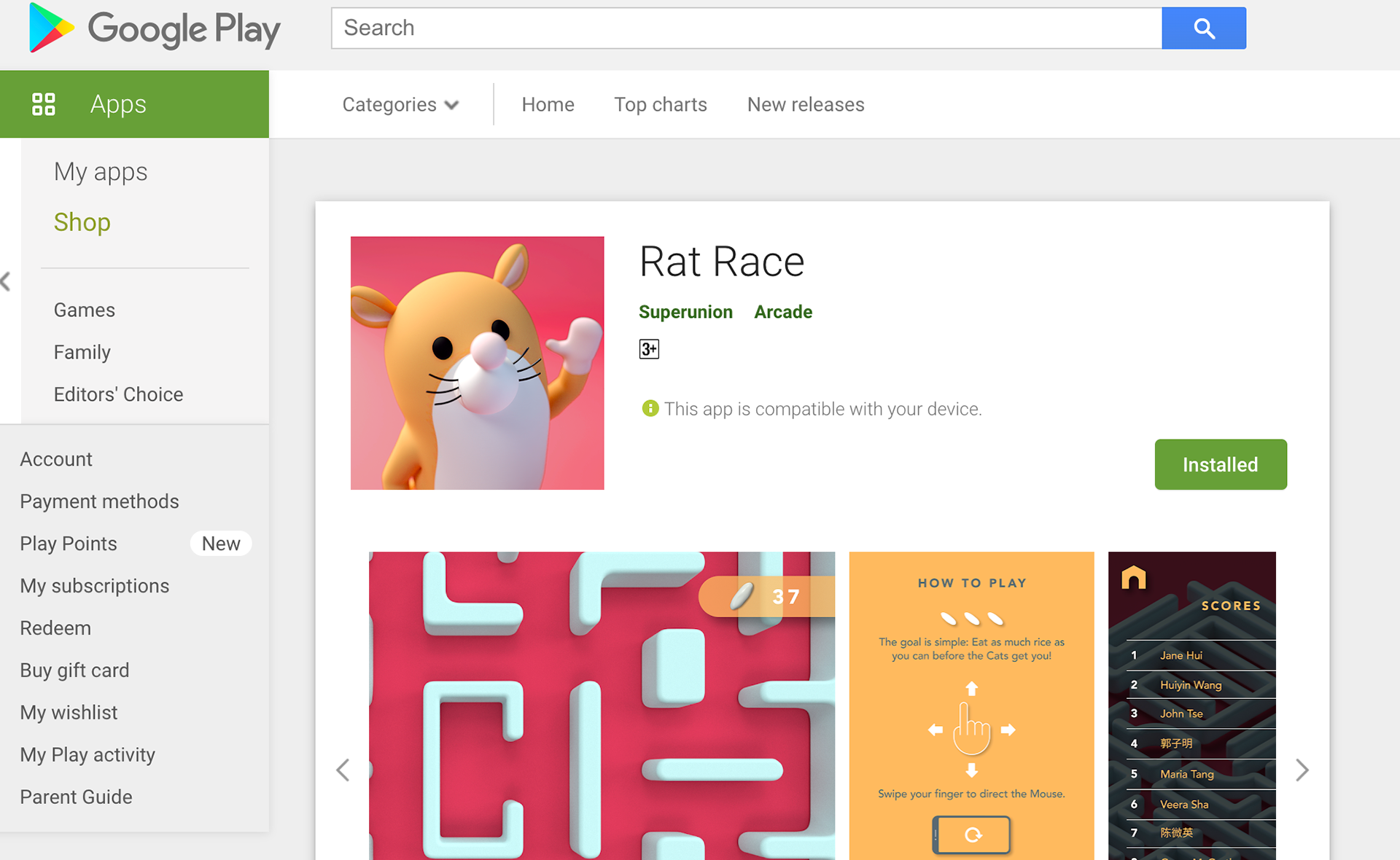The height and width of the screenshot is (860, 1400).
Task: Click the New badge beside Play Points
Action: 221,544
